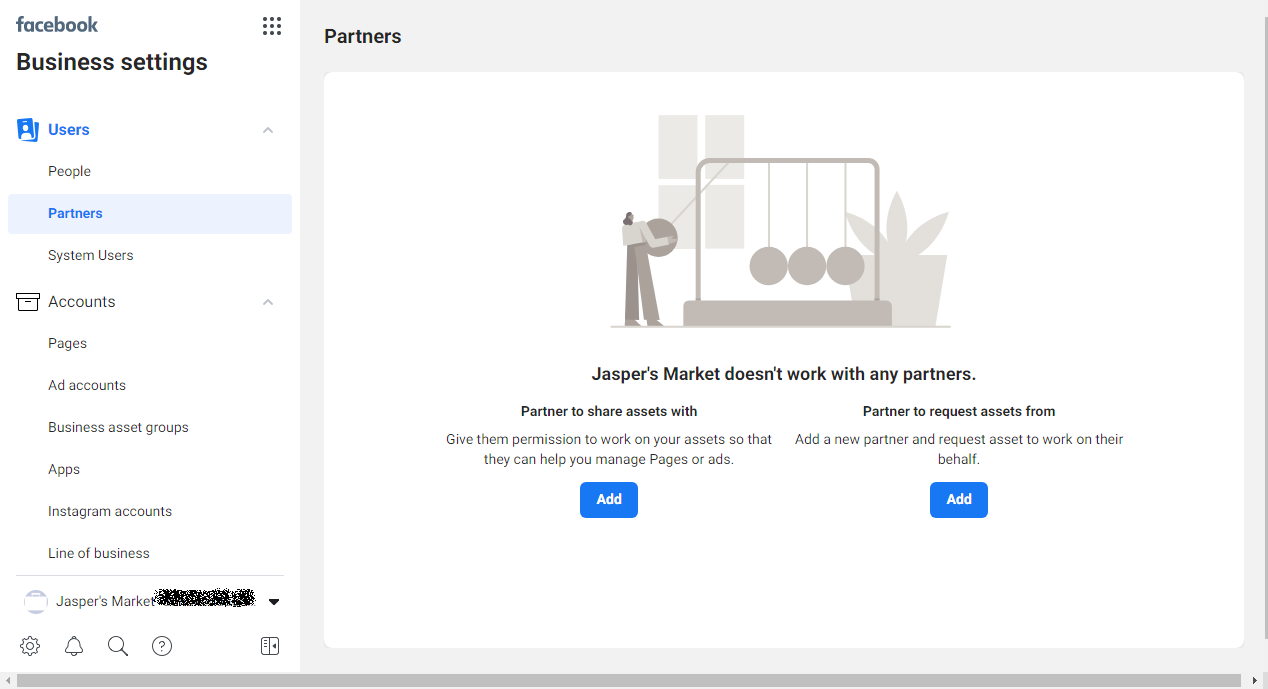Open the nine-dot apps grid menu
The image size is (1268, 689).
coord(271,26)
